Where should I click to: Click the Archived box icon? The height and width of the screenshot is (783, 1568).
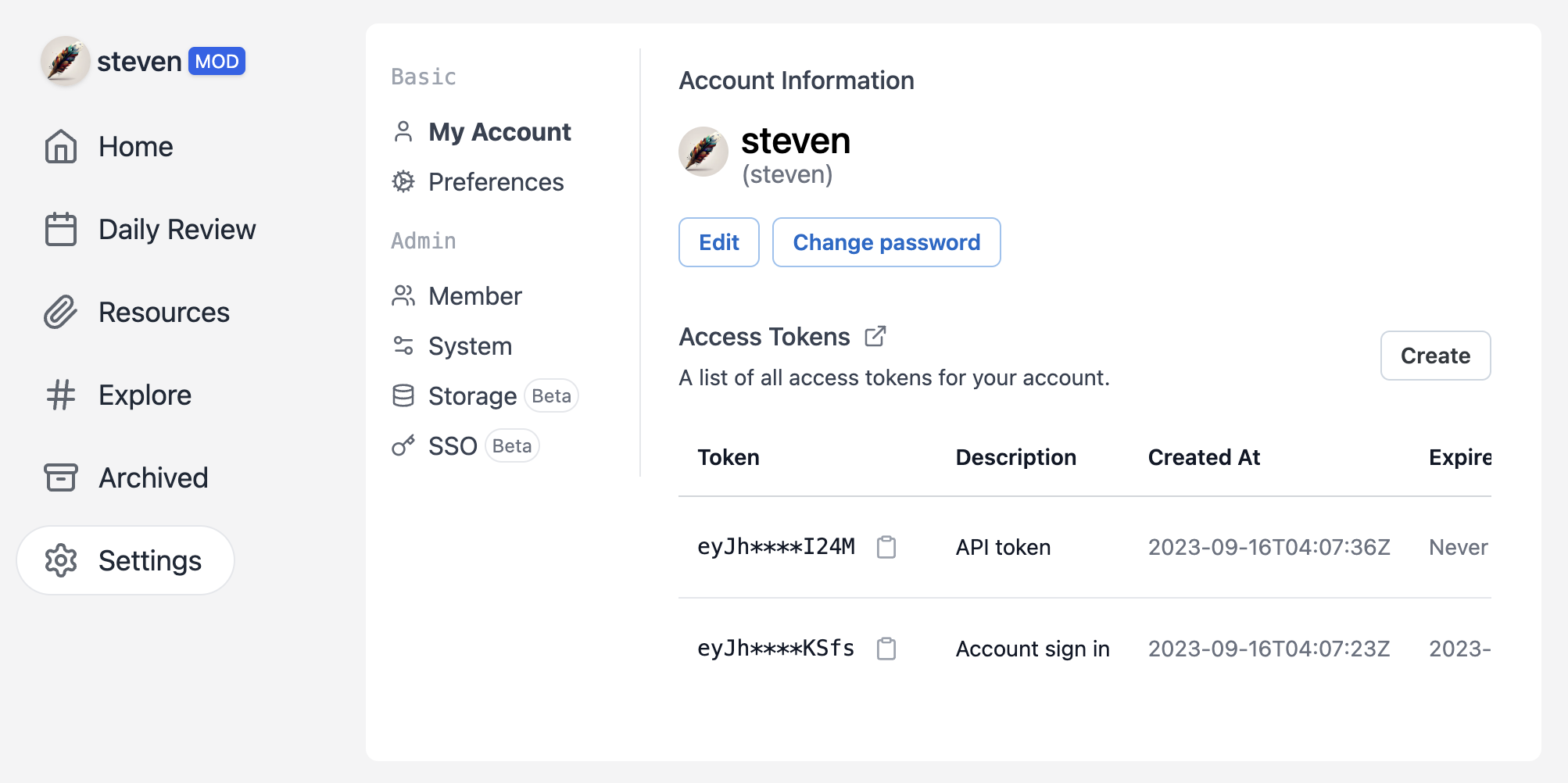61,477
